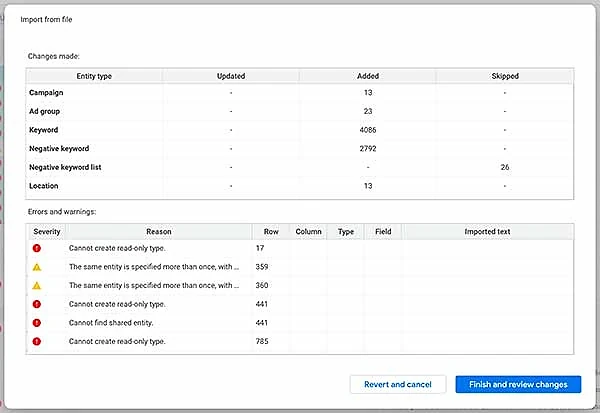600x413 pixels.
Task: Select the Imported text column header
Action: pos(488,232)
